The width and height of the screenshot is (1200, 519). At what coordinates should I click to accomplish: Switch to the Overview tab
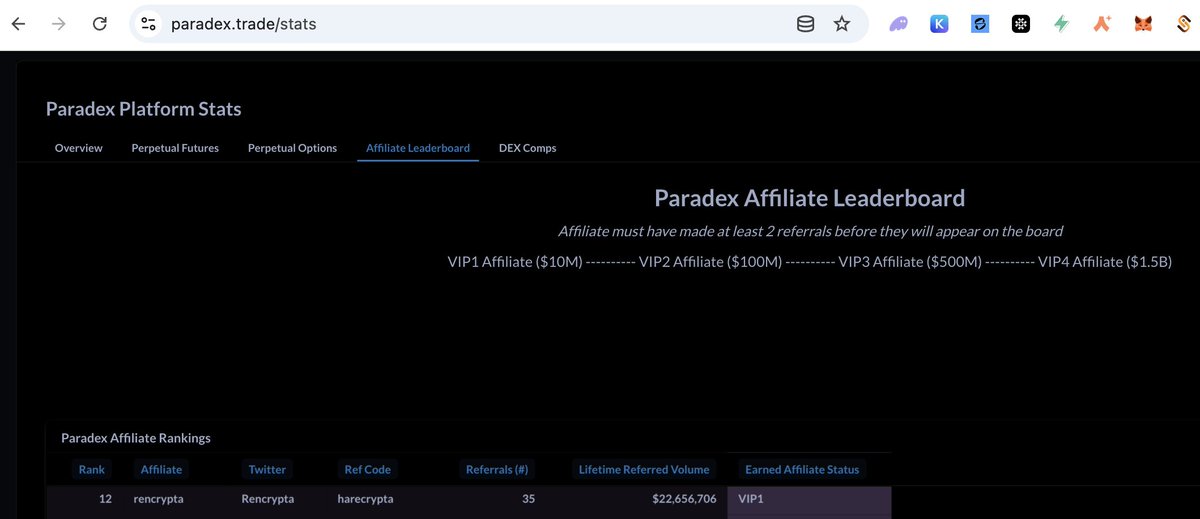[x=79, y=148]
